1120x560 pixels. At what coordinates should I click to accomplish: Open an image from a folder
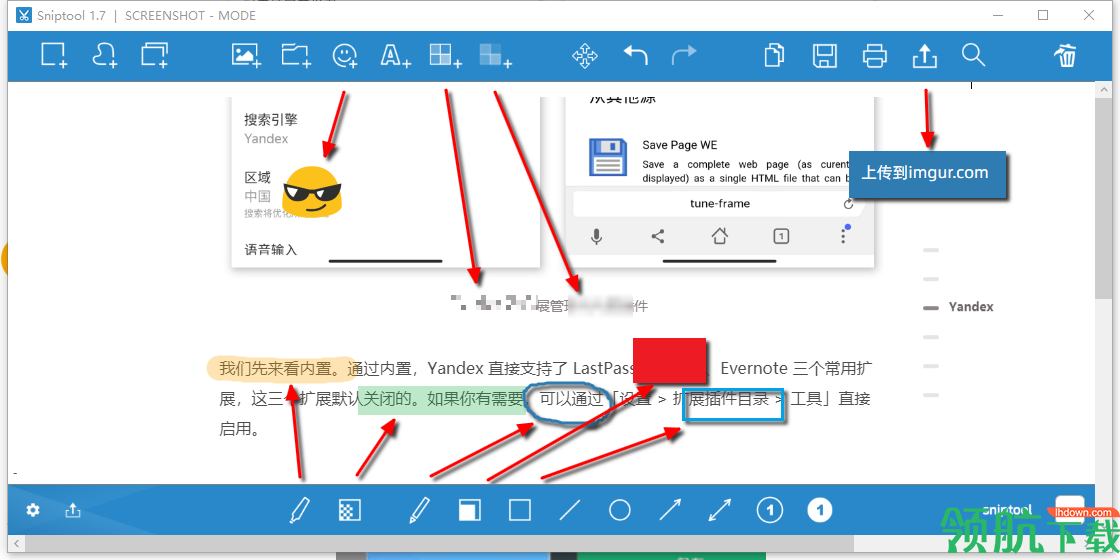295,55
